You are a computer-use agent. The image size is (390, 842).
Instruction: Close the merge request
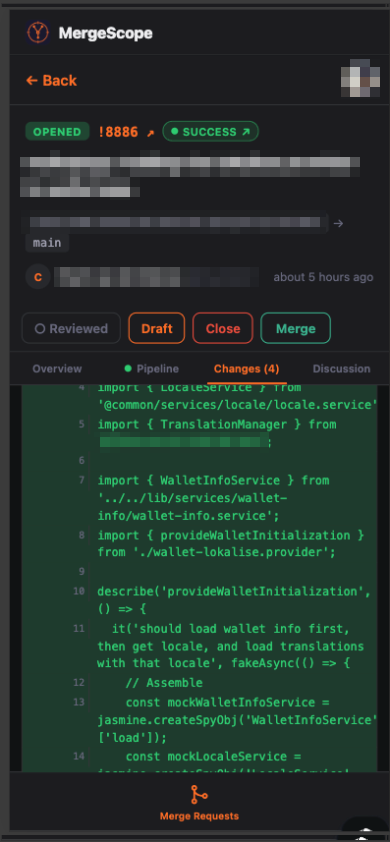tap(222, 328)
